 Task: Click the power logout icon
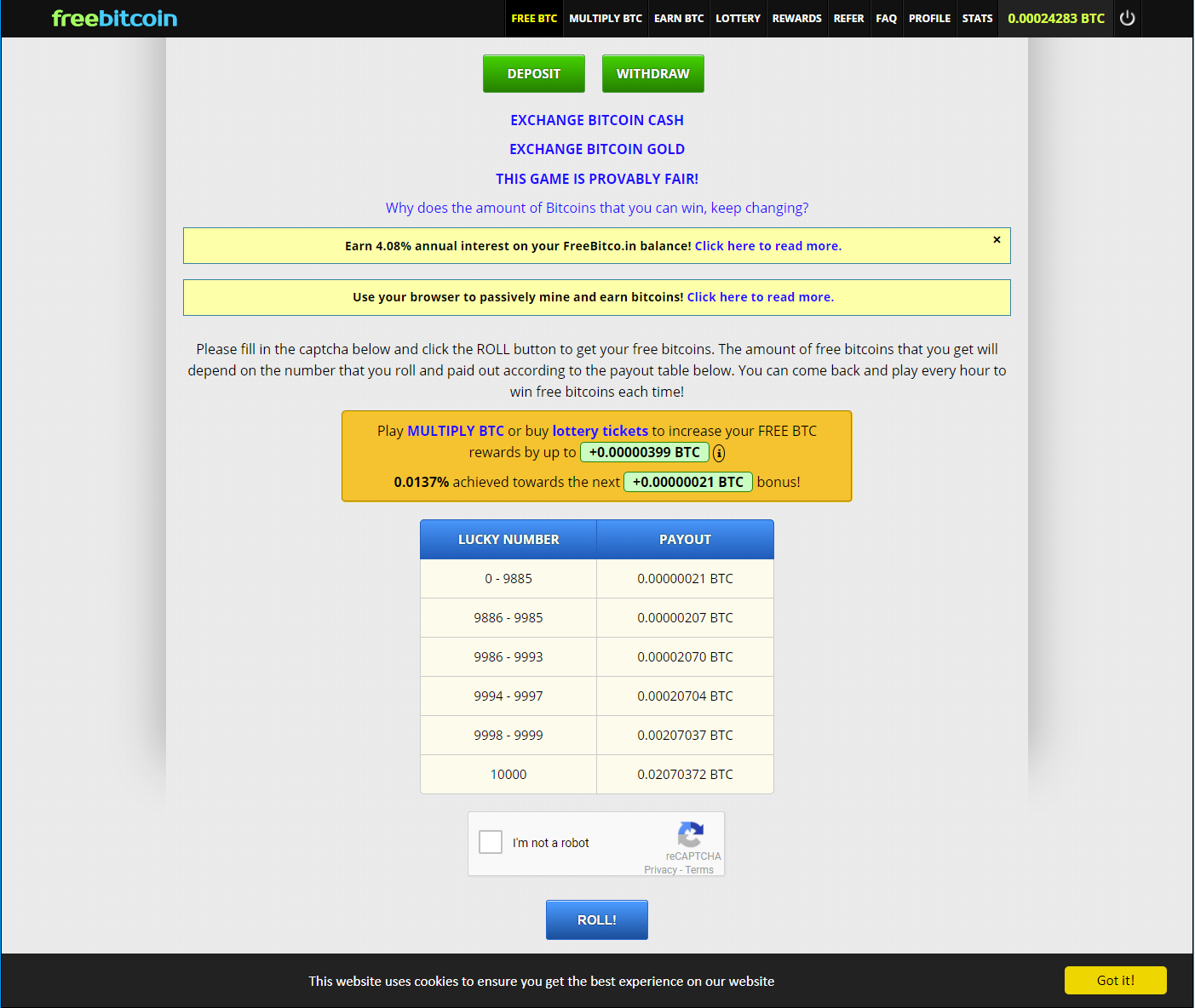(x=1127, y=18)
